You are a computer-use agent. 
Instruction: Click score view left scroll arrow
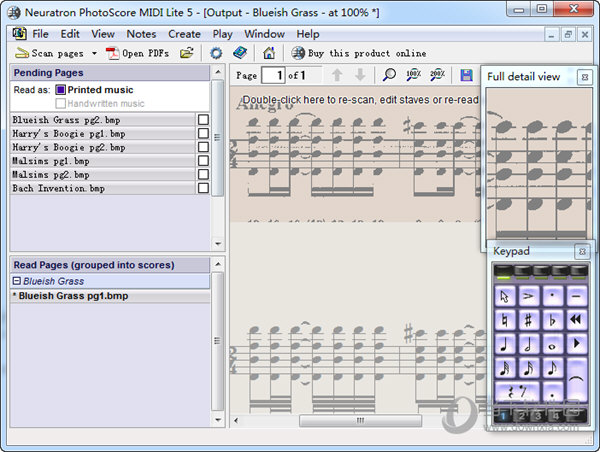(x=236, y=421)
